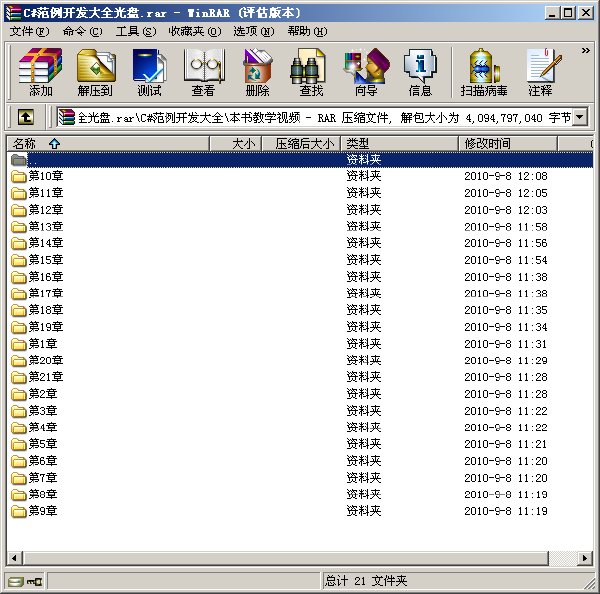Click horizontal scrollbar left arrow
The height and width of the screenshot is (594, 600).
[15, 558]
